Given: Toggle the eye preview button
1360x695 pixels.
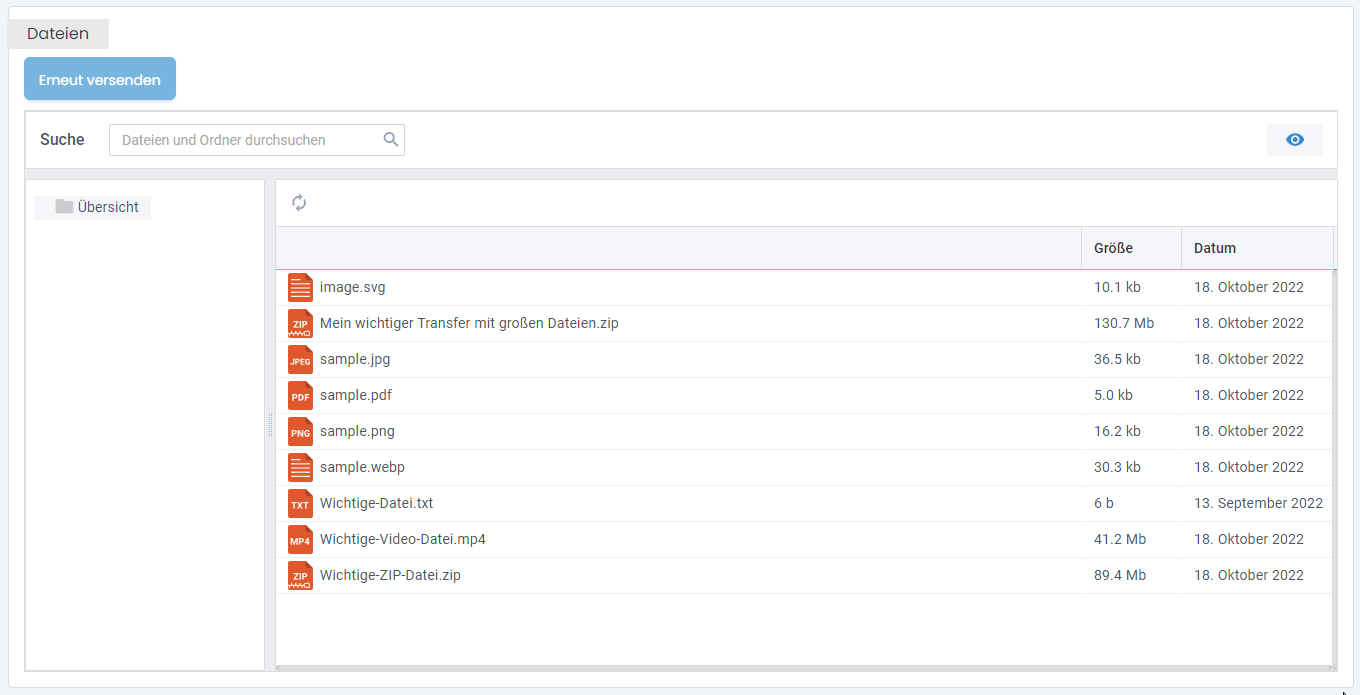Looking at the screenshot, I should [x=1294, y=140].
